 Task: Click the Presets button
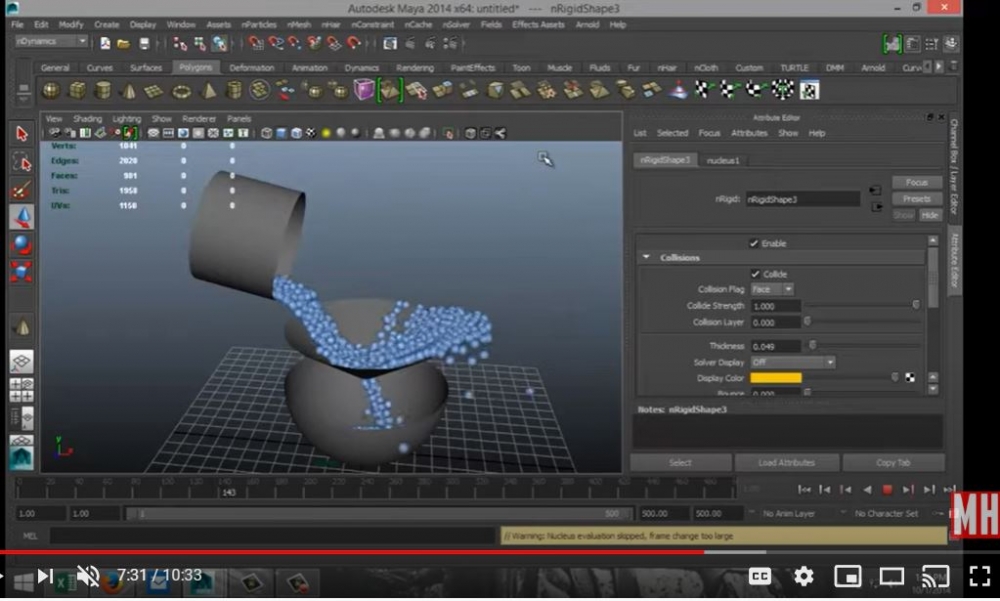pyautogui.click(x=916, y=199)
